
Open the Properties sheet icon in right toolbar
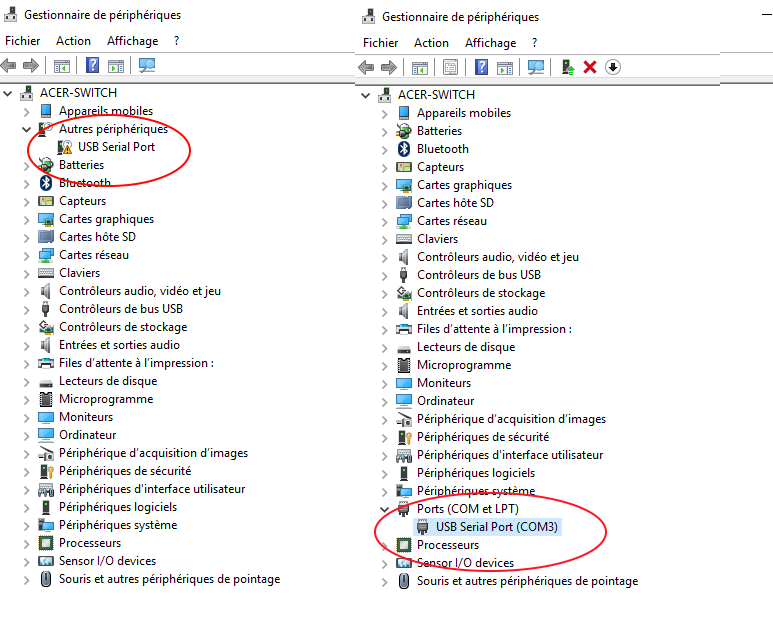tap(449, 67)
